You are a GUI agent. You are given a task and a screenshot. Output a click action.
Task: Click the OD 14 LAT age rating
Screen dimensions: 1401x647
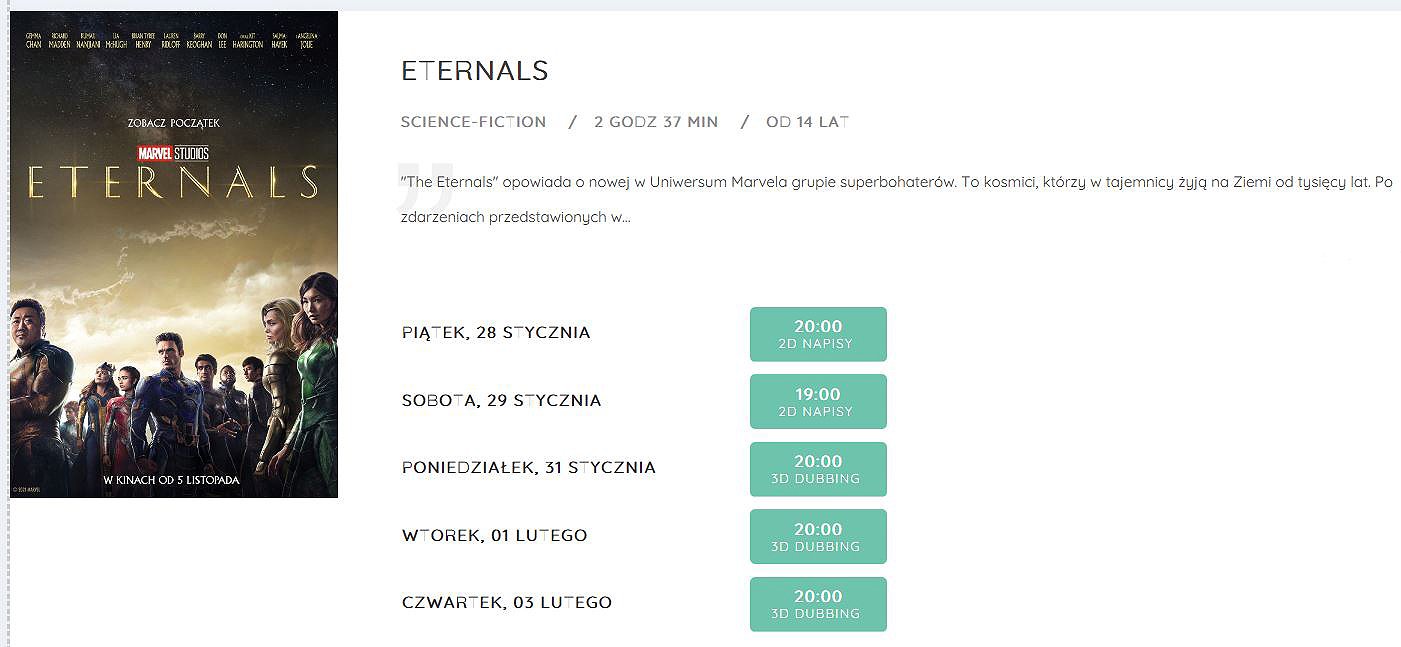(x=808, y=122)
